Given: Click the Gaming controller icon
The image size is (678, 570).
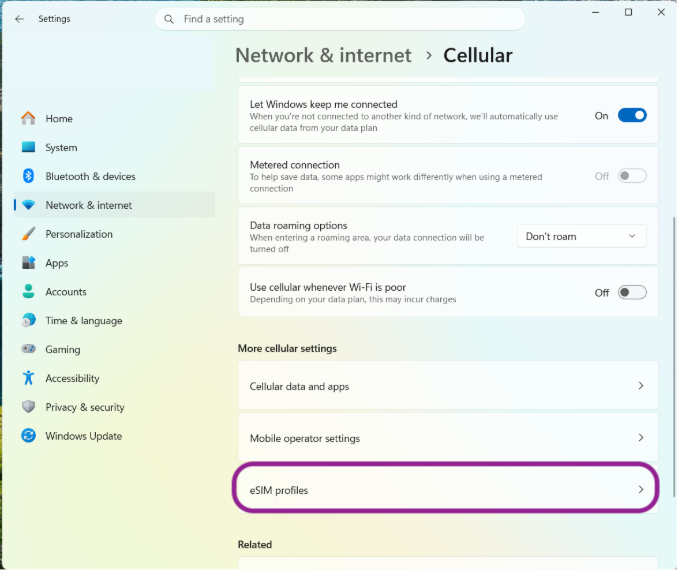Looking at the screenshot, I should 29,349.
